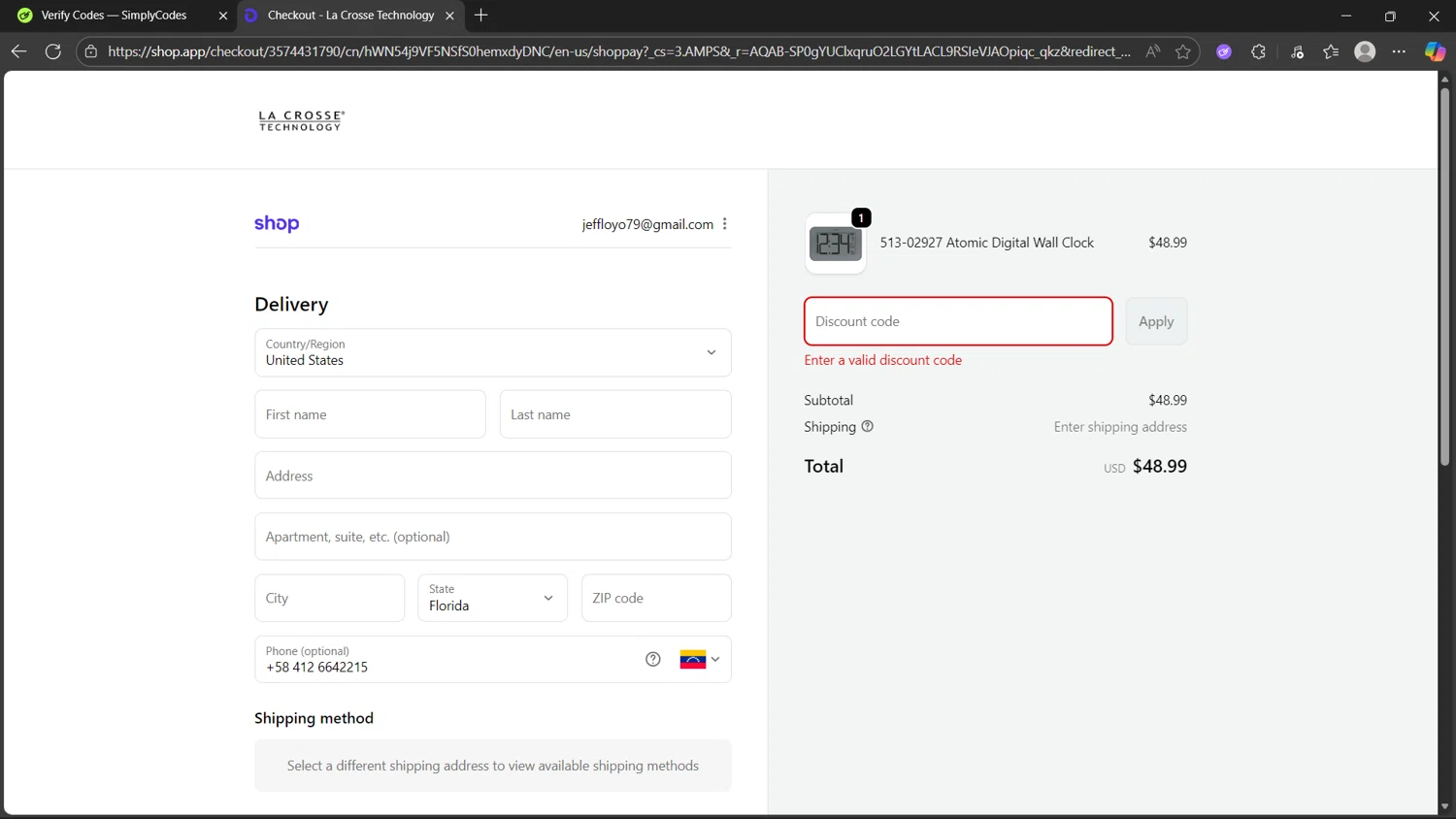Open browser Extensions puzzle icon
This screenshot has width=1456, height=819.
click(1259, 51)
